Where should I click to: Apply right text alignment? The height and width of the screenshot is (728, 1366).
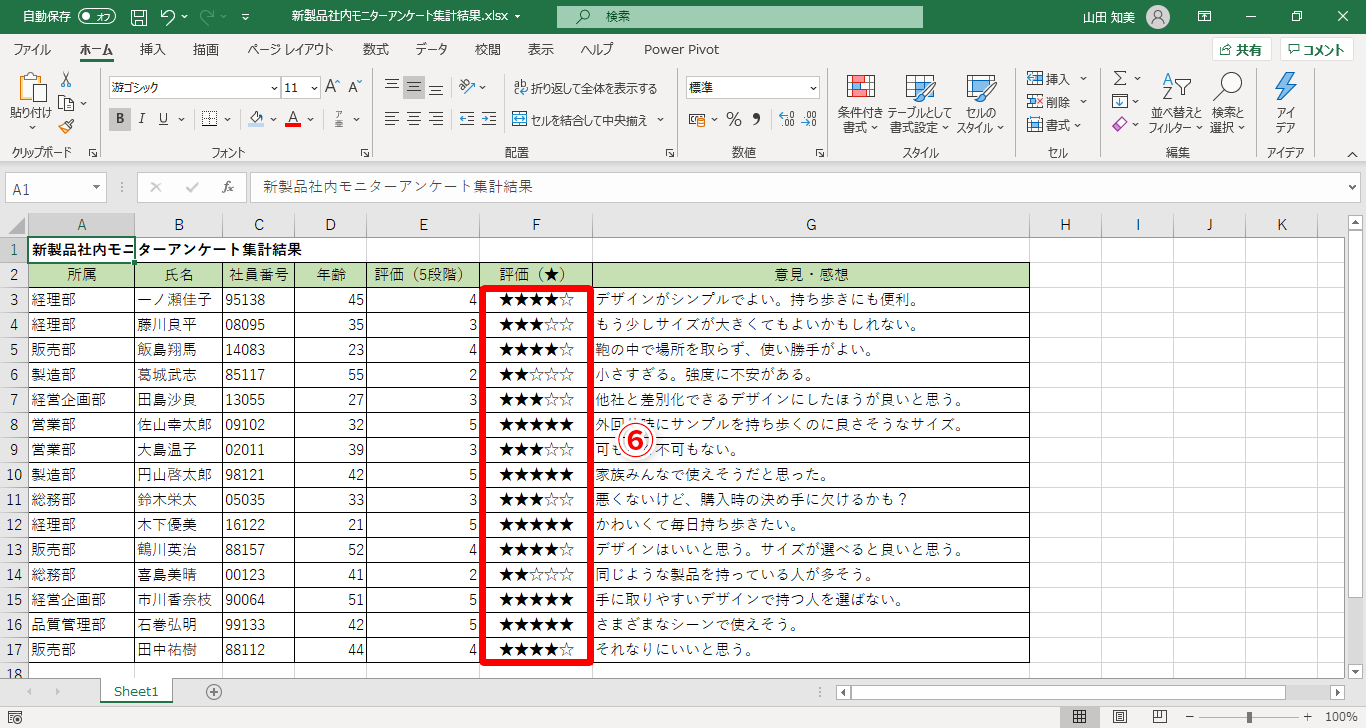(436, 119)
